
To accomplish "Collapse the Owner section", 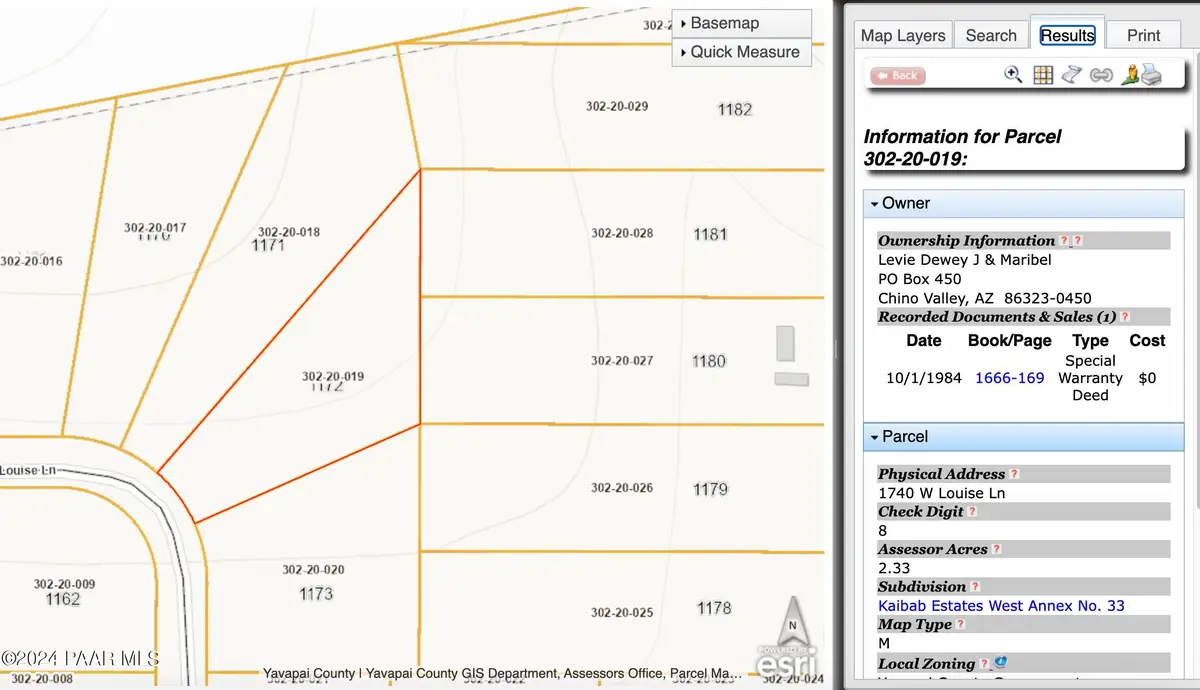I will [874, 203].
